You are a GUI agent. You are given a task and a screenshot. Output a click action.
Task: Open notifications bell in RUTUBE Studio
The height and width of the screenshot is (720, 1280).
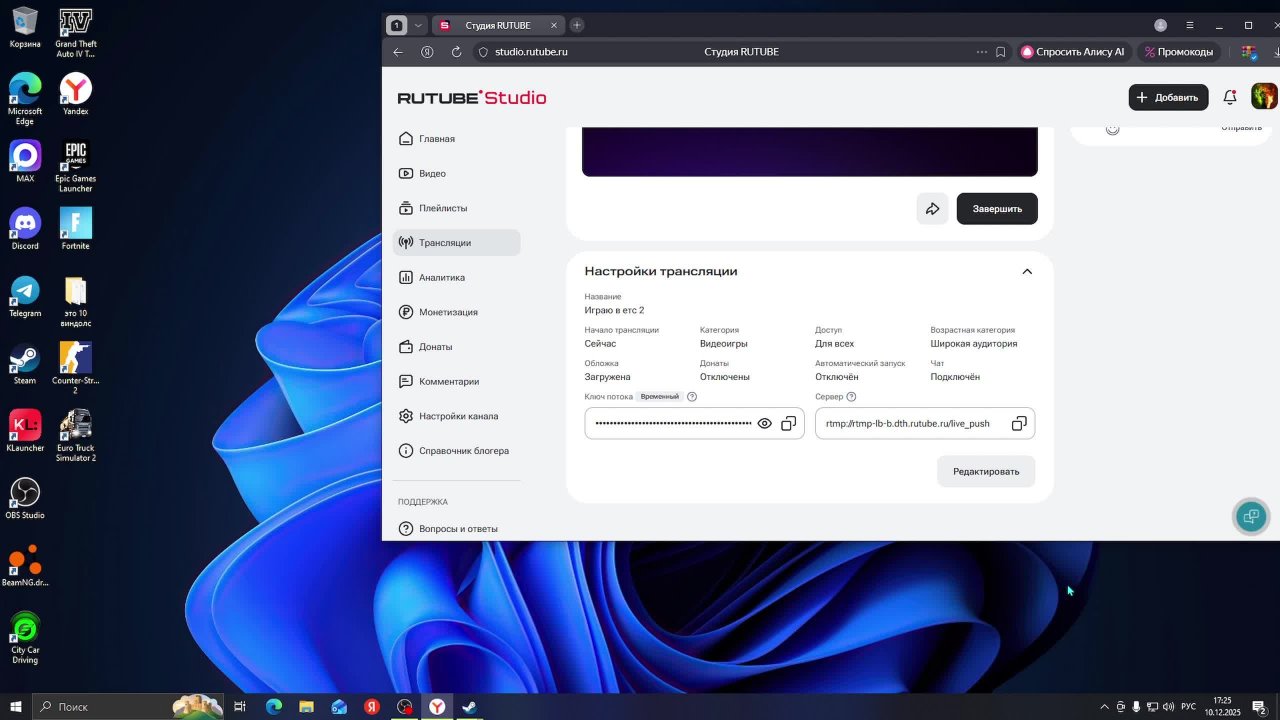[x=1230, y=97]
